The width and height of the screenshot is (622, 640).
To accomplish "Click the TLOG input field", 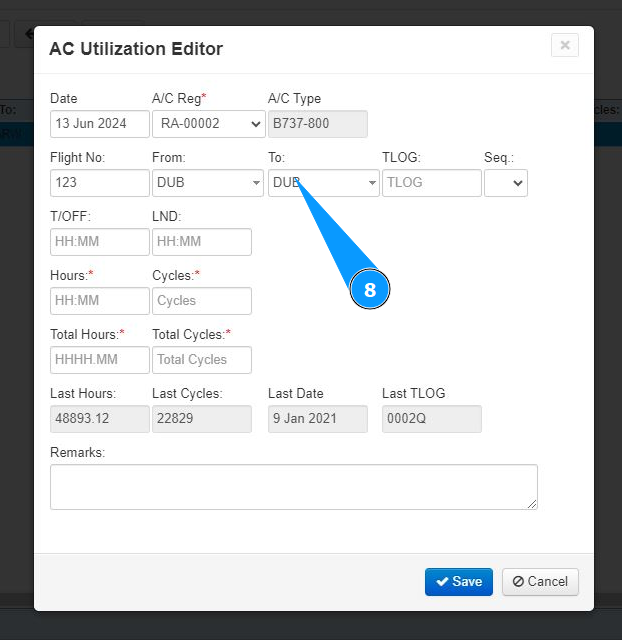I will [431, 183].
